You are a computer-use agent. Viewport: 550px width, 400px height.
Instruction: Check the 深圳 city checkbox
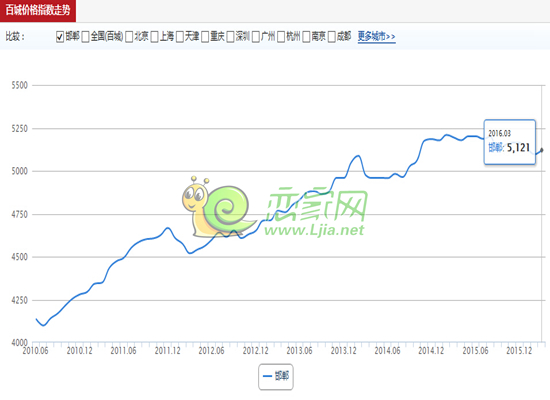pos(230,36)
